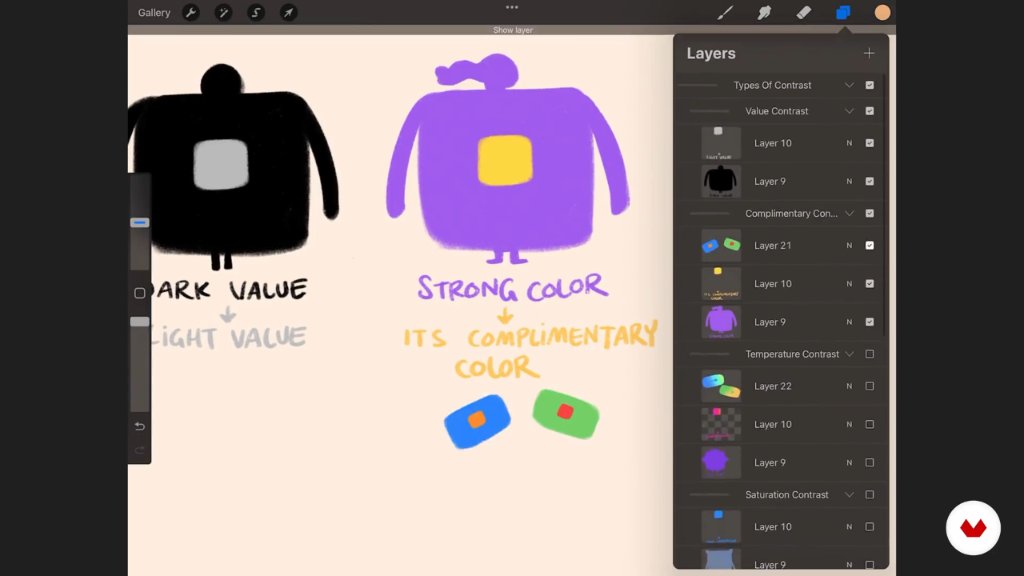Select the purple Layer 9 thumbnail
The height and width of the screenshot is (576, 1024).
coord(721,322)
